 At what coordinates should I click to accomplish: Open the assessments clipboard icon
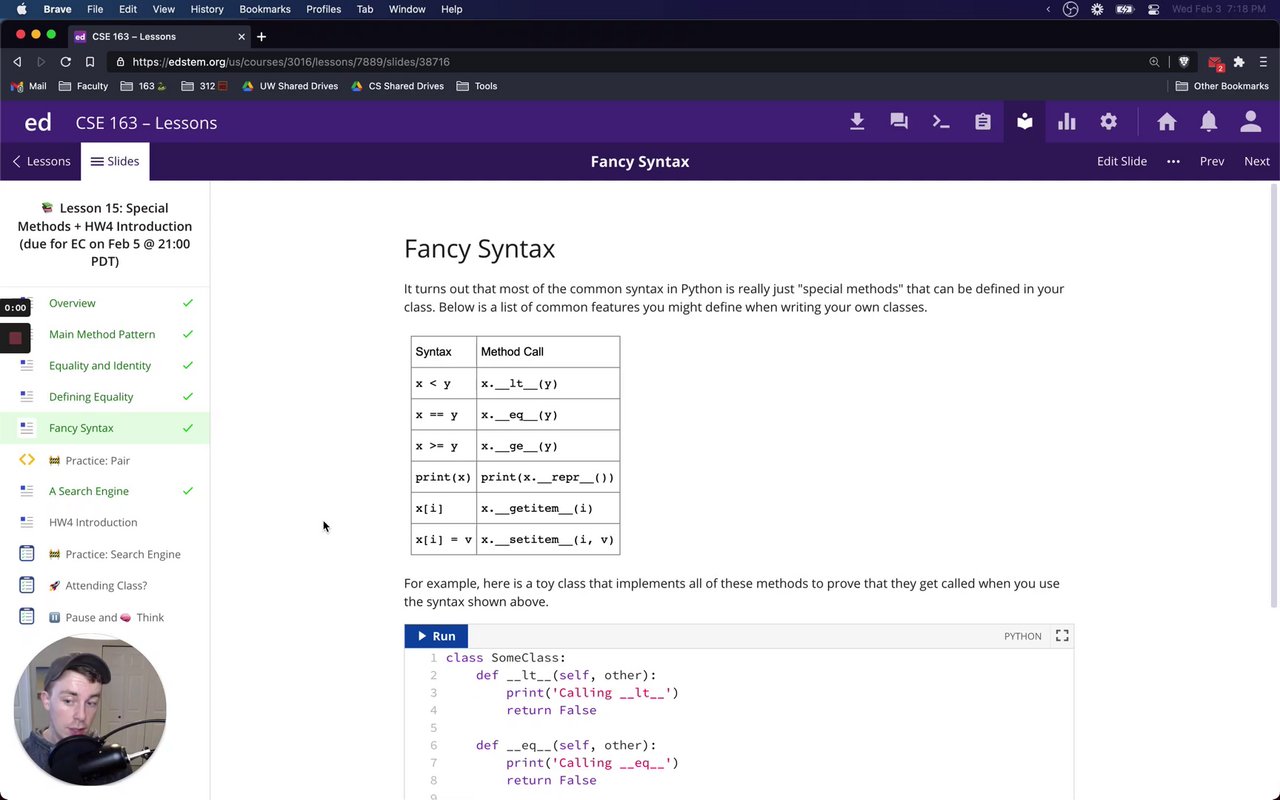(x=983, y=122)
